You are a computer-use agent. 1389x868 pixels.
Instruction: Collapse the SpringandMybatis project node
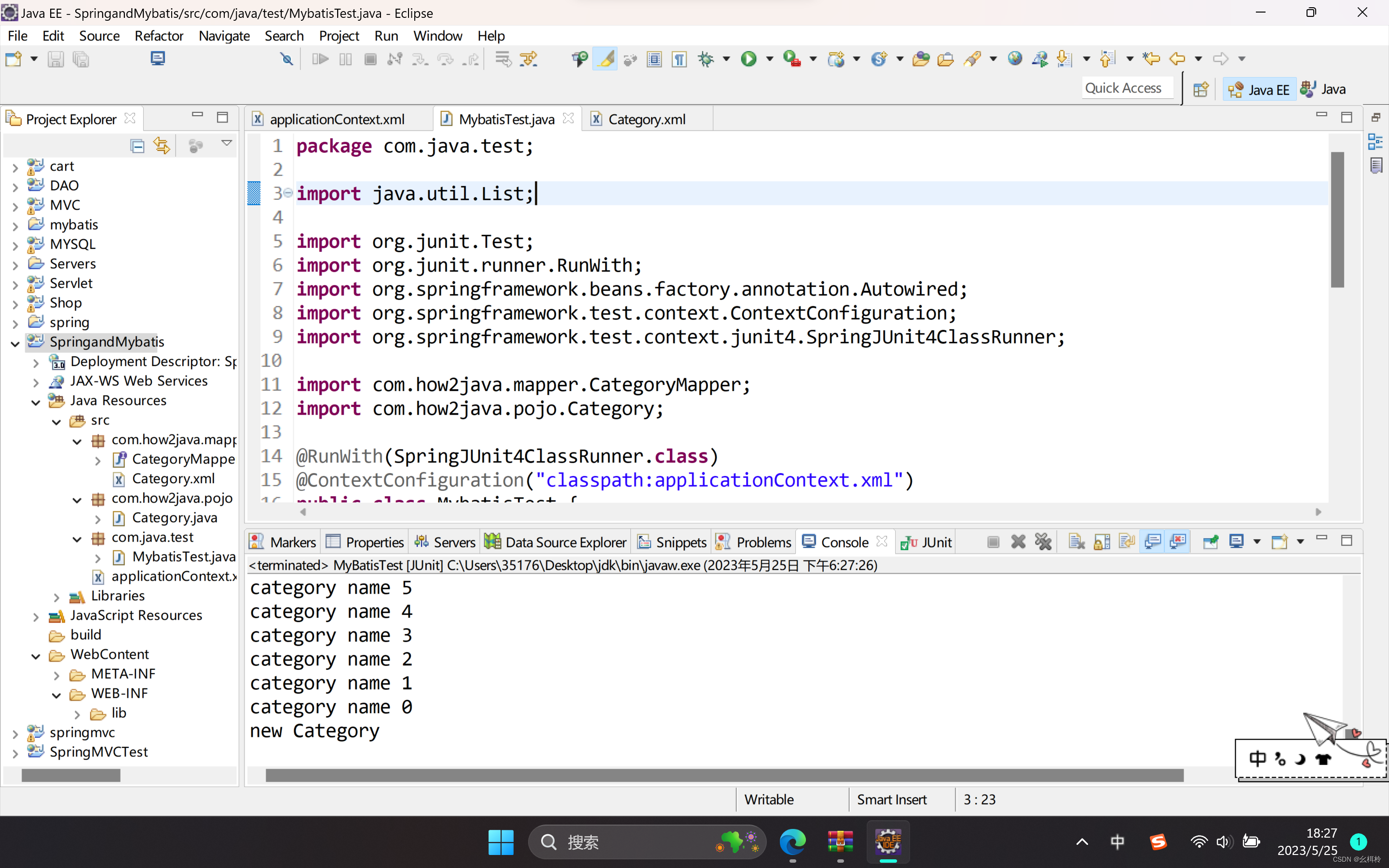[15, 343]
